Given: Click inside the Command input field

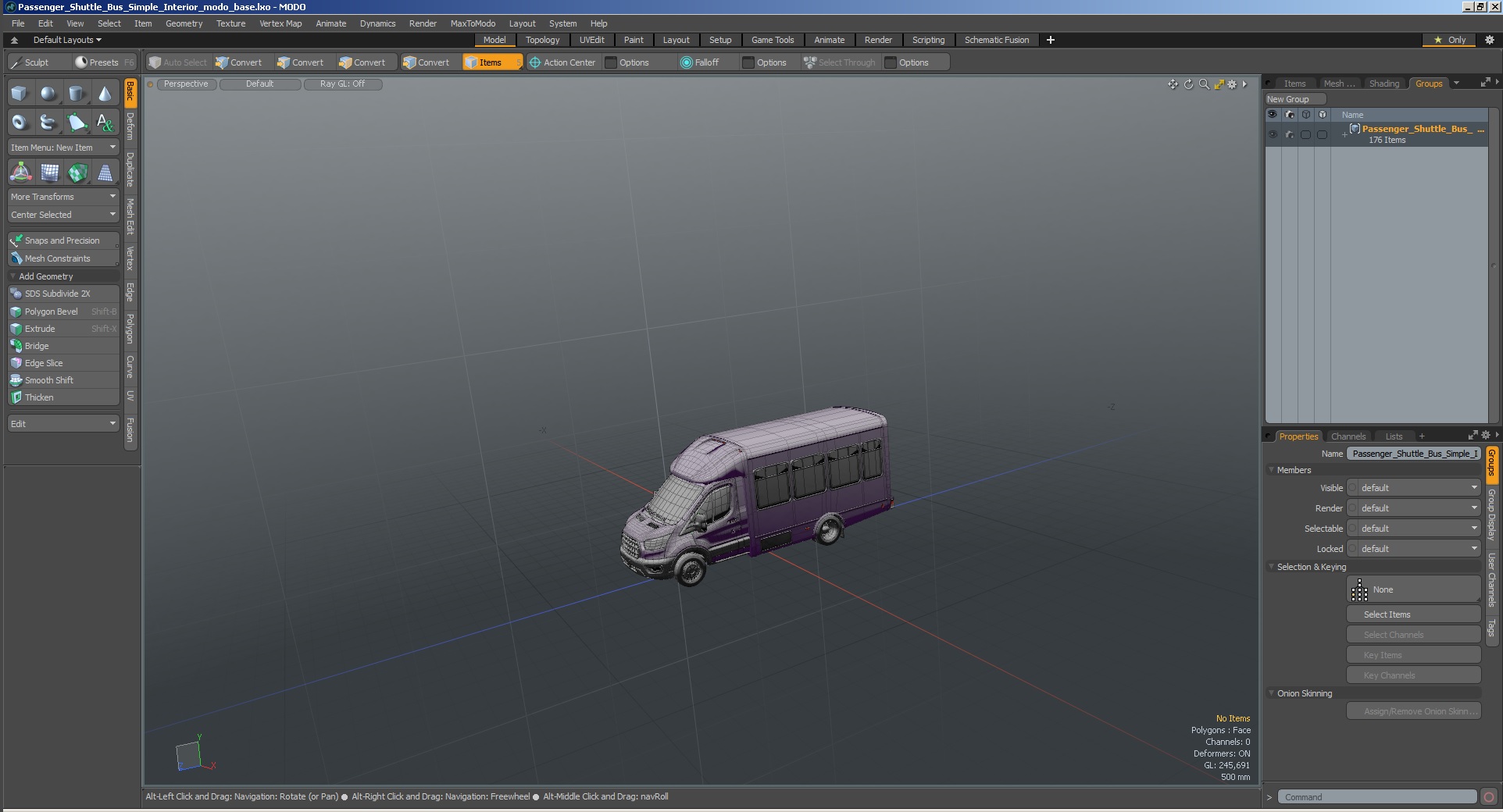Looking at the screenshot, I should pos(1378,797).
